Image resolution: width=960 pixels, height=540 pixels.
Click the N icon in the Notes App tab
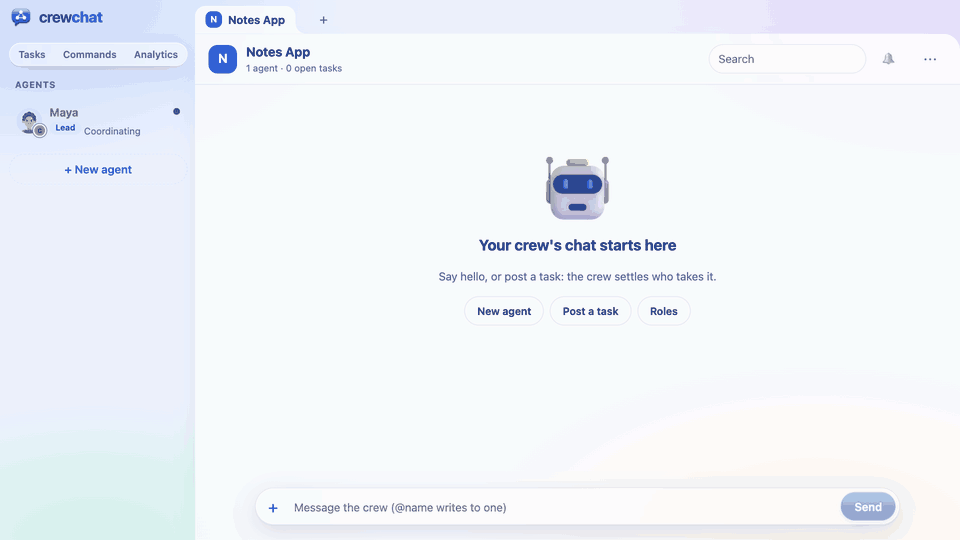click(213, 20)
